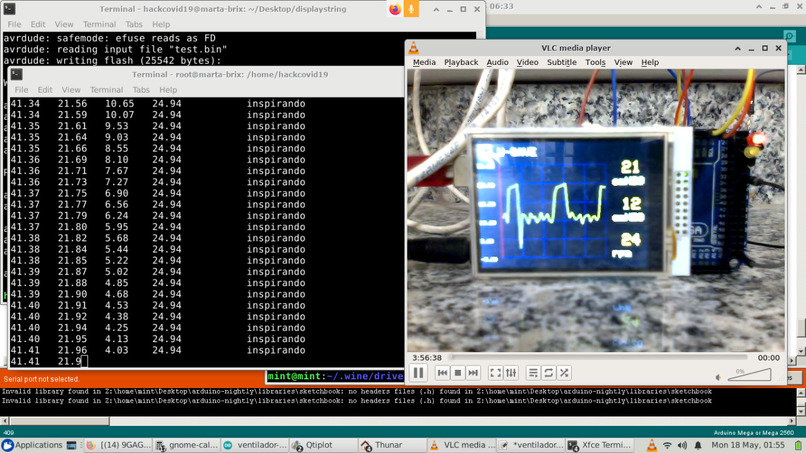Click Firefox icon in top terminal title bar

point(395,9)
